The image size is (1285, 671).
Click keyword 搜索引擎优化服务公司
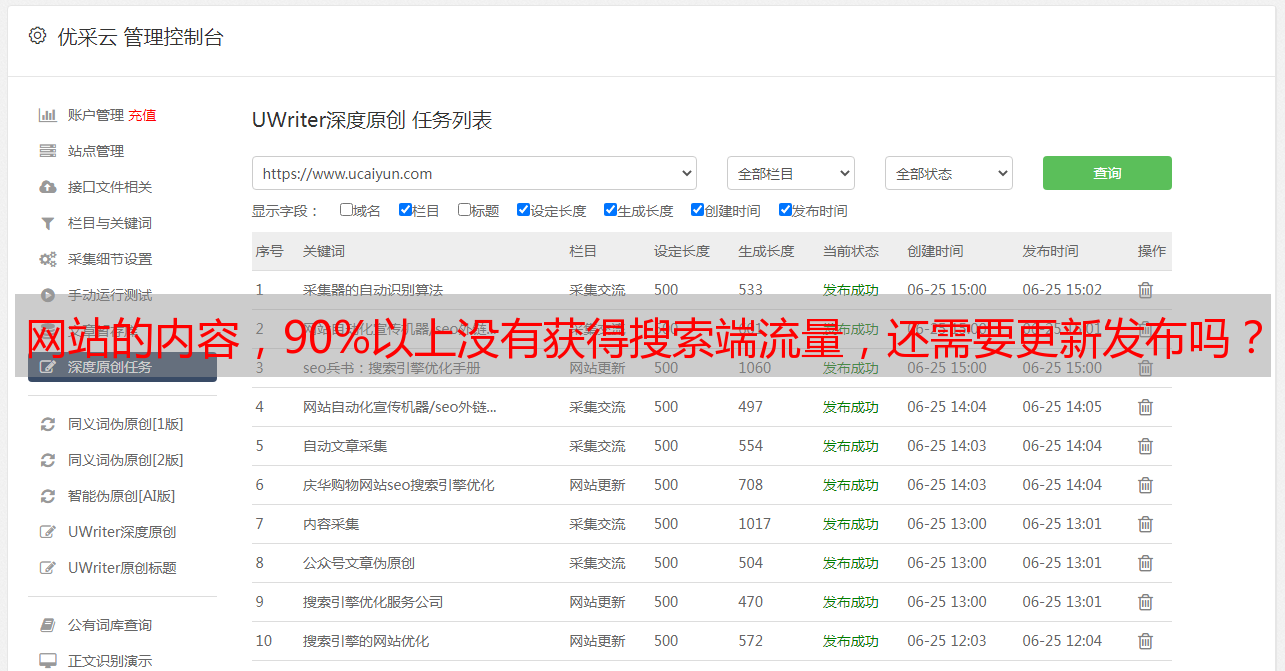(x=373, y=602)
